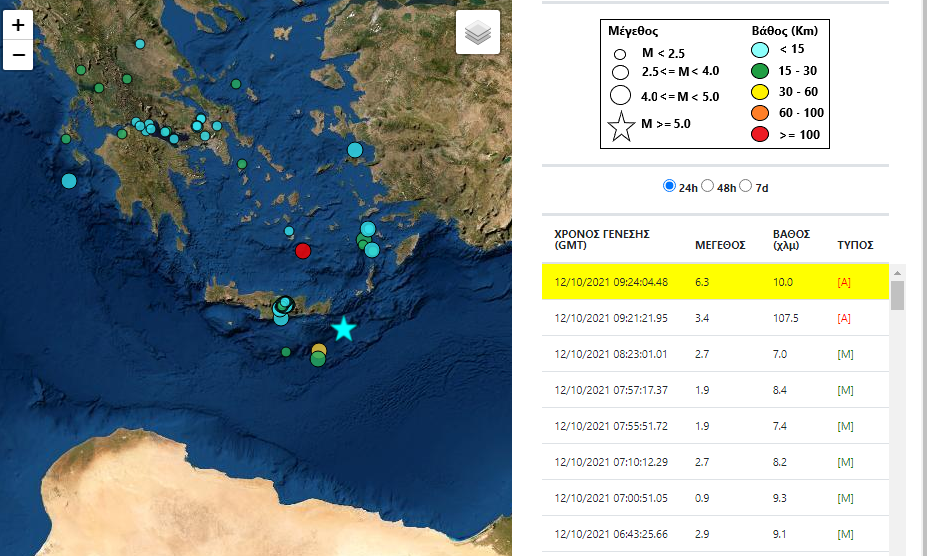Open the map layers selector

point(478,33)
